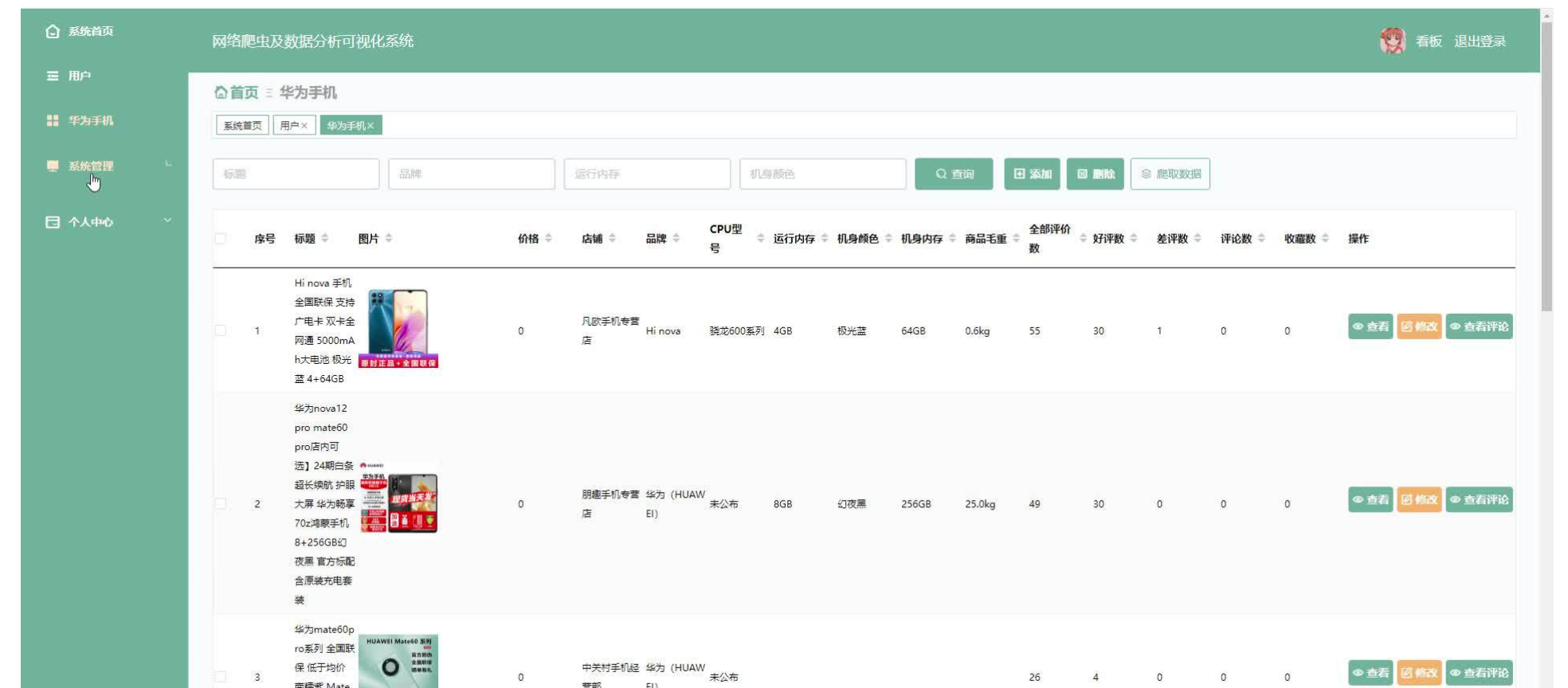Click the user avatar in the header

tap(1393, 41)
